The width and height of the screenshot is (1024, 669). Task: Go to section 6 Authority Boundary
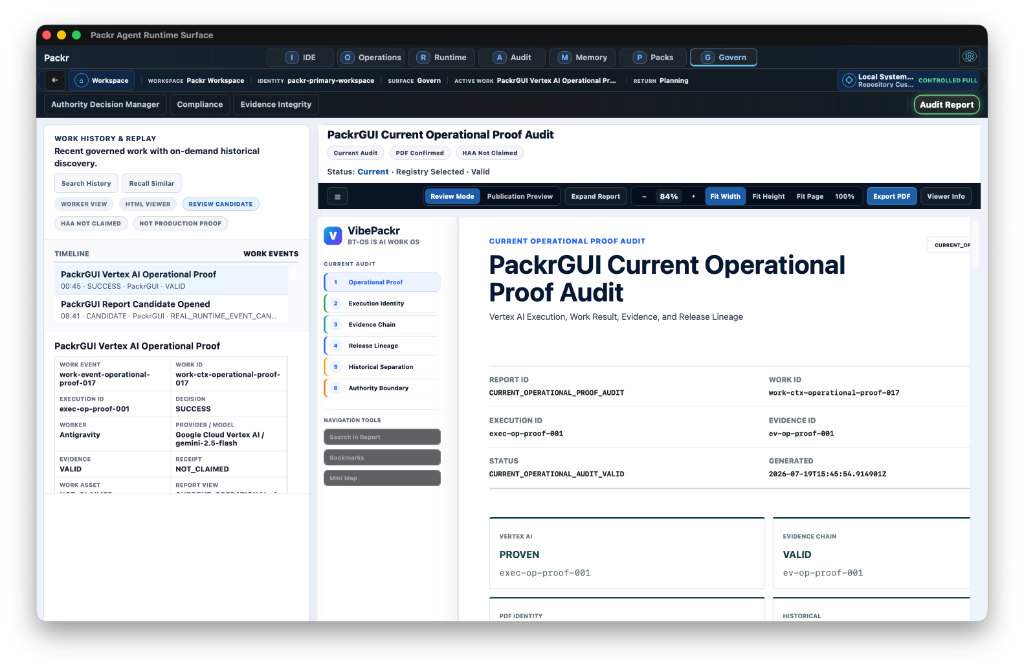click(382, 388)
